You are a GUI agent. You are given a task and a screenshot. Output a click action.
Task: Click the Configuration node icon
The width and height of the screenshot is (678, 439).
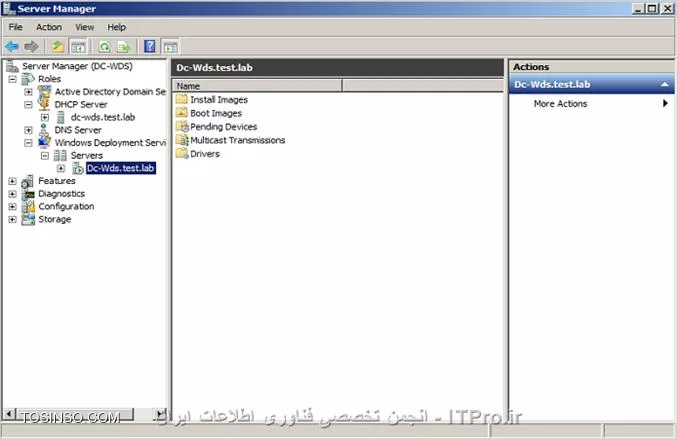point(28,206)
